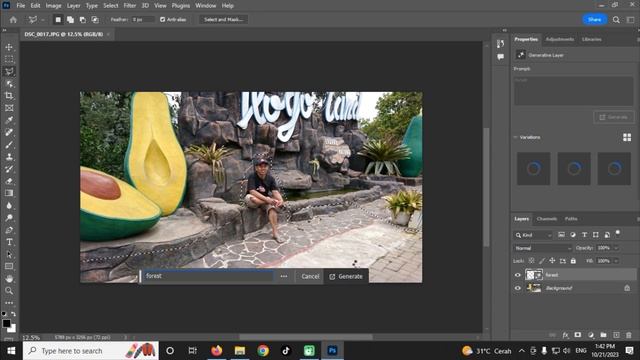The image size is (640, 360).
Task: Select the Rectangular Marquee tool
Action: tap(9, 59)
